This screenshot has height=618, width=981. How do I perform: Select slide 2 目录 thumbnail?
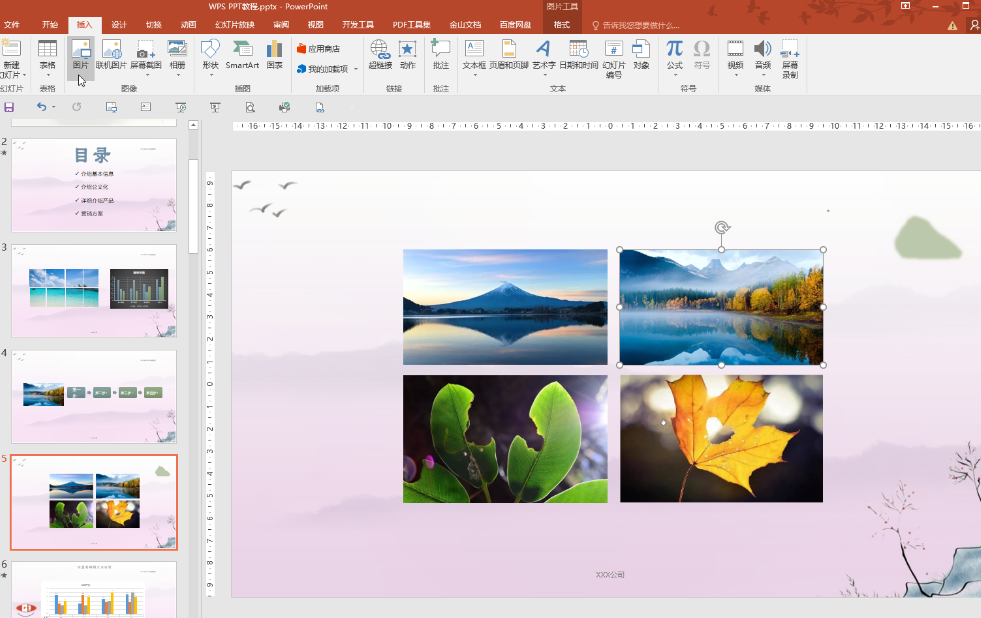[x=94, y=185]
